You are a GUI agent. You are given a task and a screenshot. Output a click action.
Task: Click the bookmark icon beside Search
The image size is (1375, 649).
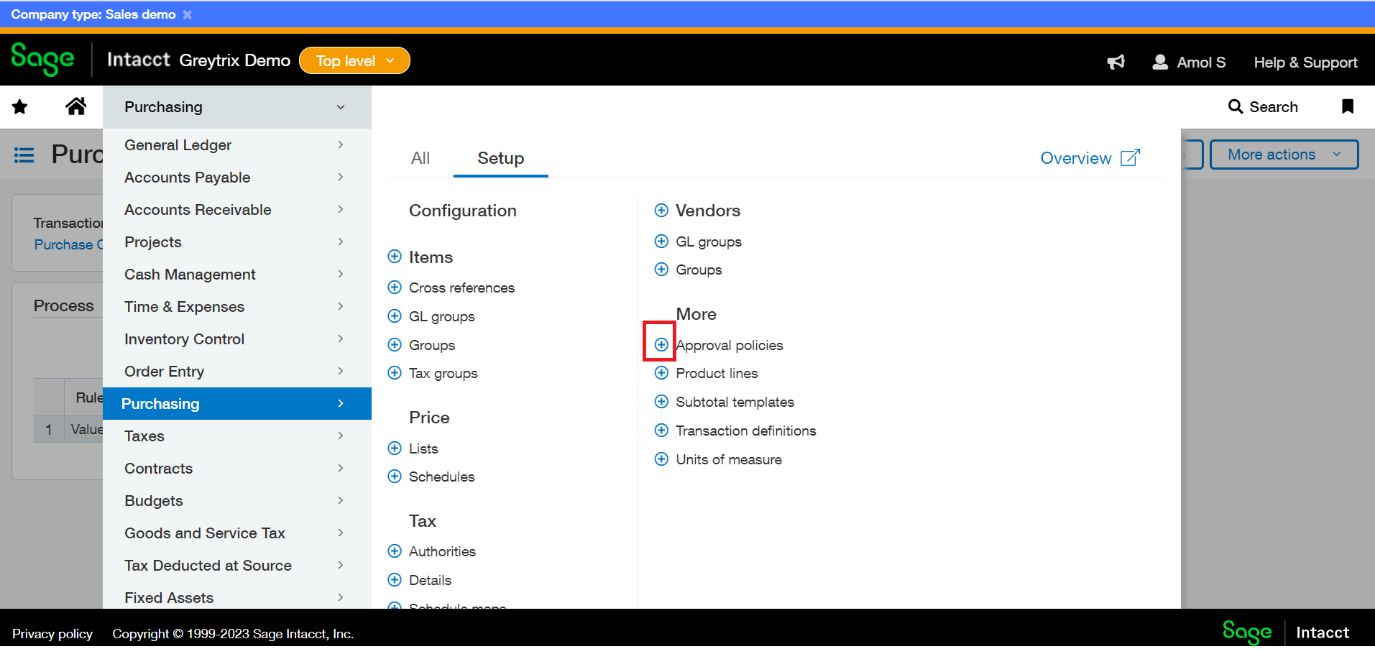coord(1347,107)
